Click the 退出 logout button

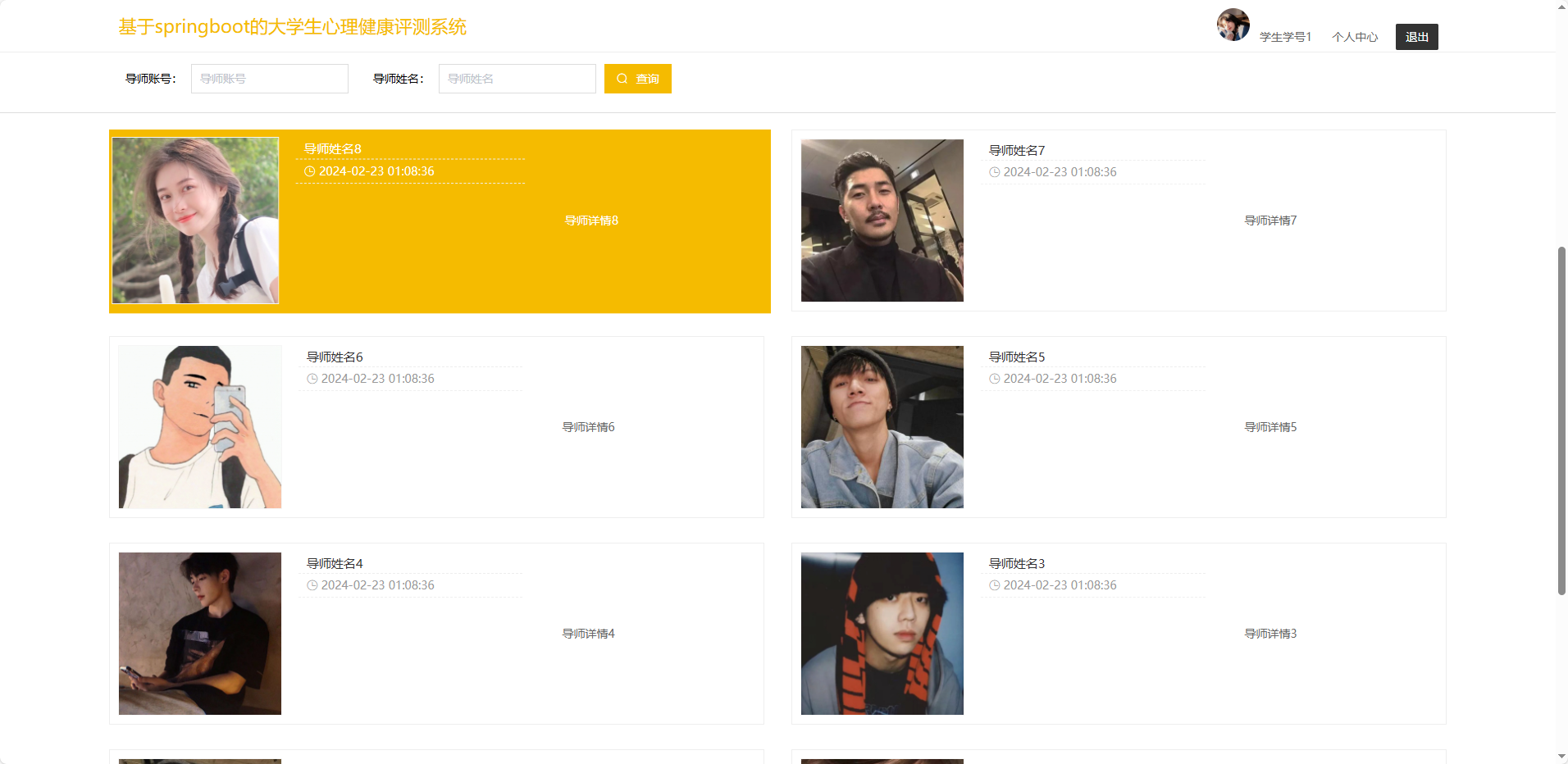(x=1416, y=37)
